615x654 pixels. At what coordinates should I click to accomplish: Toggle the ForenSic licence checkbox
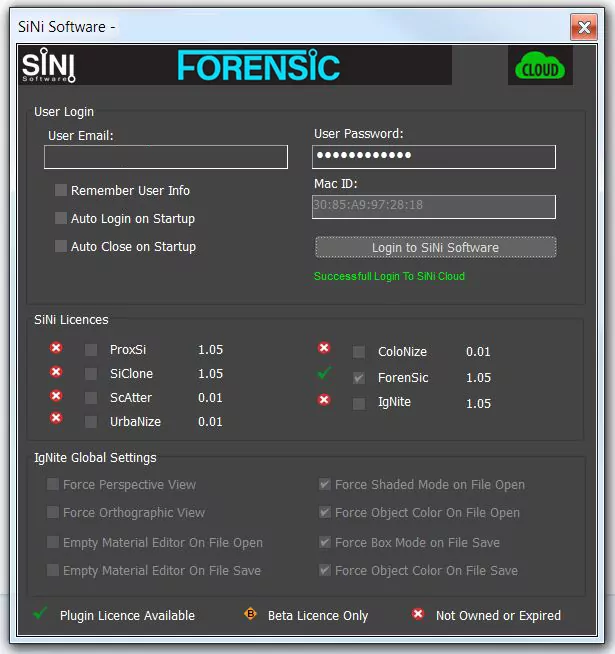click(359, 378)
